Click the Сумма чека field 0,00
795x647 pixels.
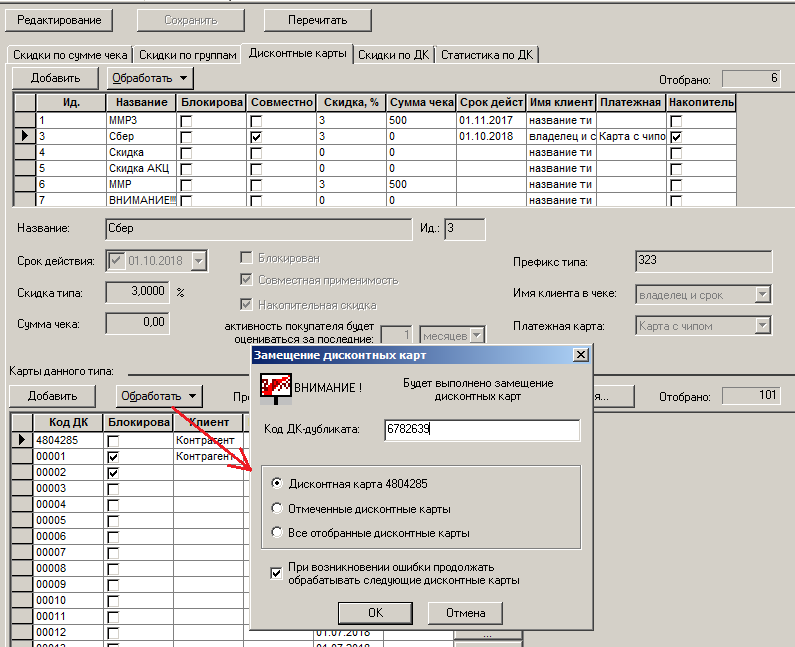[x=137, y=323]
